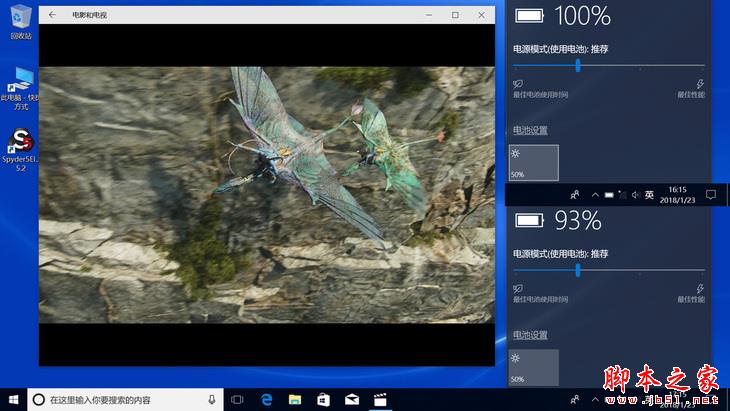Launch Microsoft Edge from the taskbar

267,399
